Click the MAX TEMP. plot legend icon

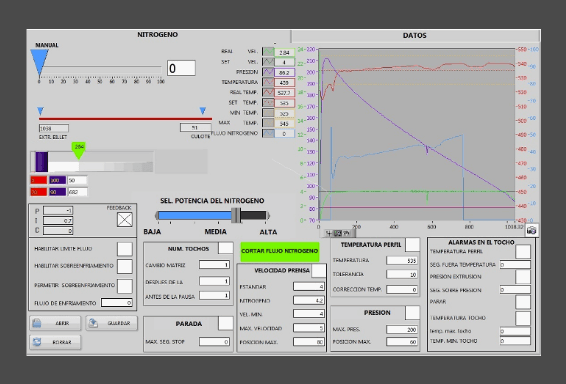click(x=268, y=123)
